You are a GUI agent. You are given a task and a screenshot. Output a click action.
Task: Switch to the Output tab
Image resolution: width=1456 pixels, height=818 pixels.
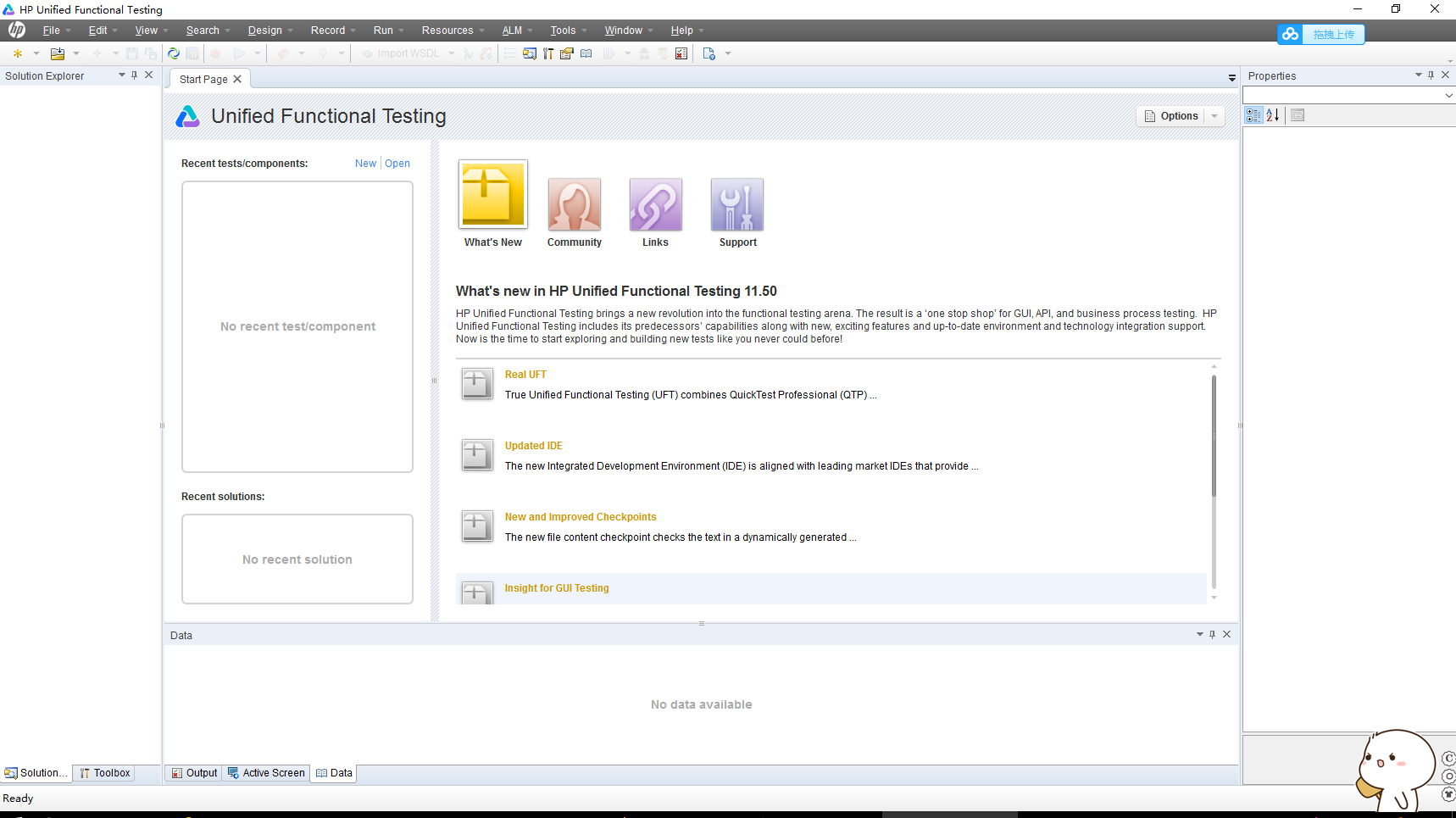click(194, 773)
